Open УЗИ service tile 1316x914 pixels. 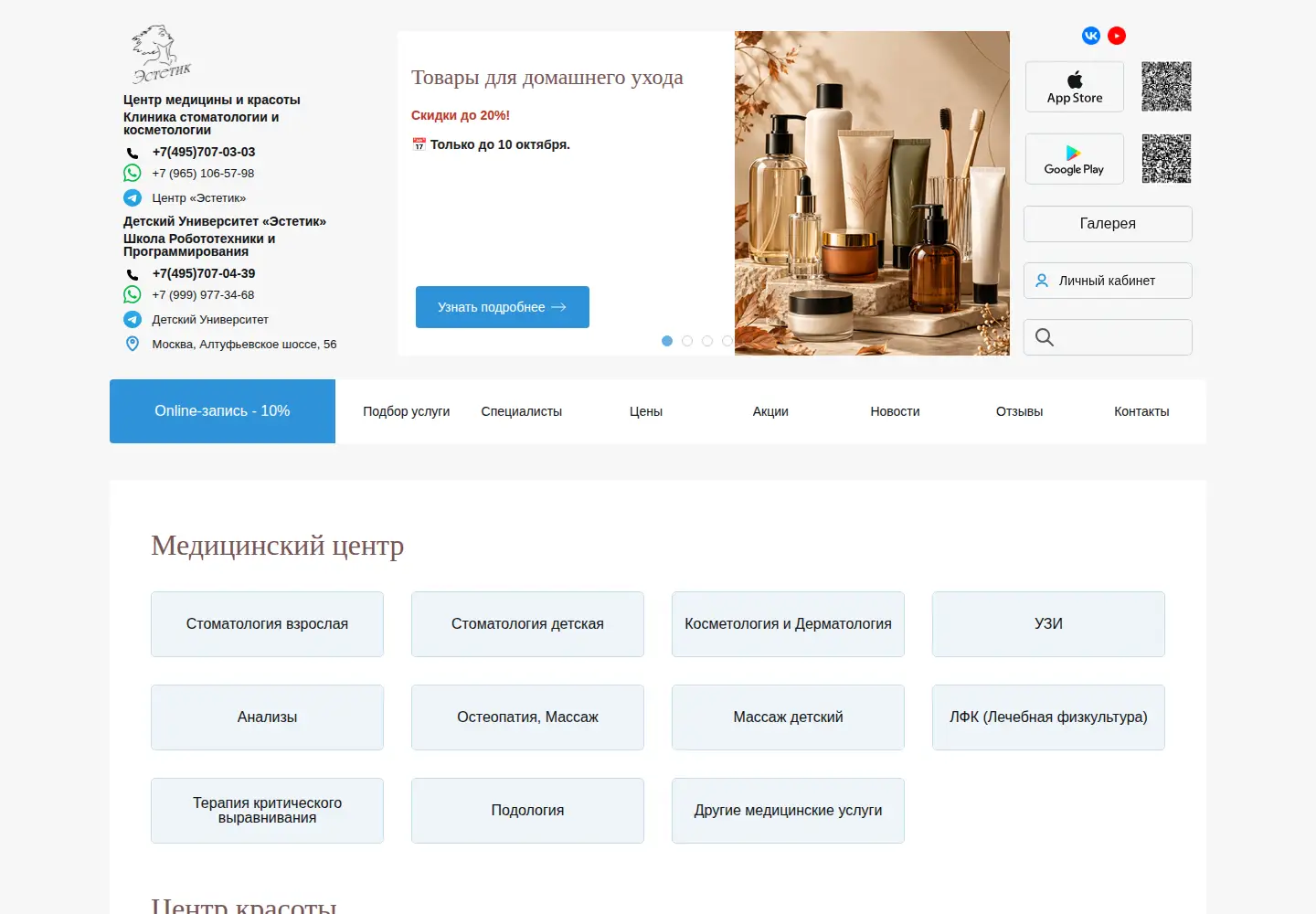[x=1048, y=624]
